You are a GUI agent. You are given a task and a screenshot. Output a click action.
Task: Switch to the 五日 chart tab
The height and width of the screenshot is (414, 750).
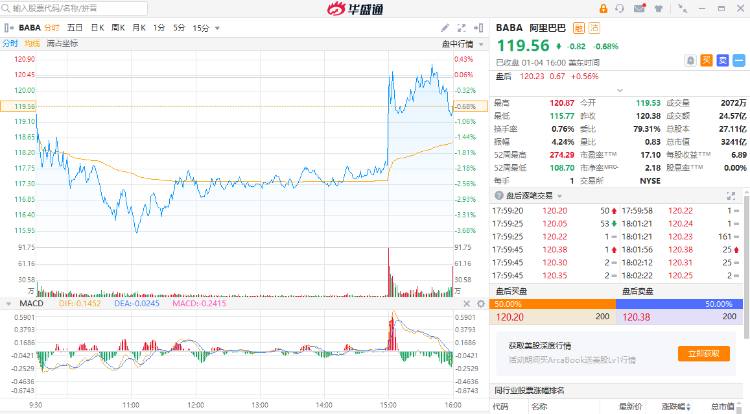75,28
